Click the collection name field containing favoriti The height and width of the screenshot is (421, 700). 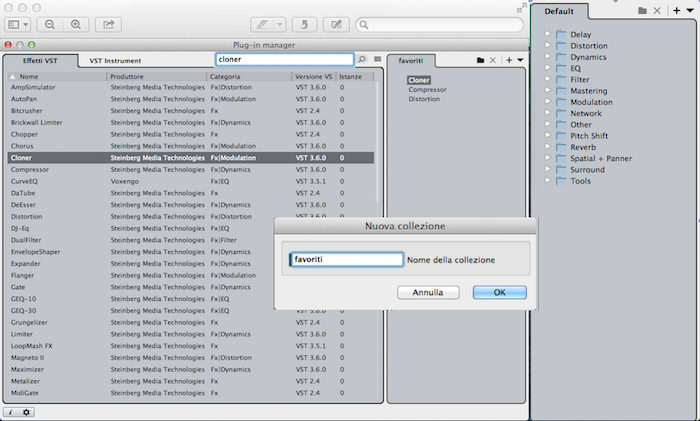(346, 259)
